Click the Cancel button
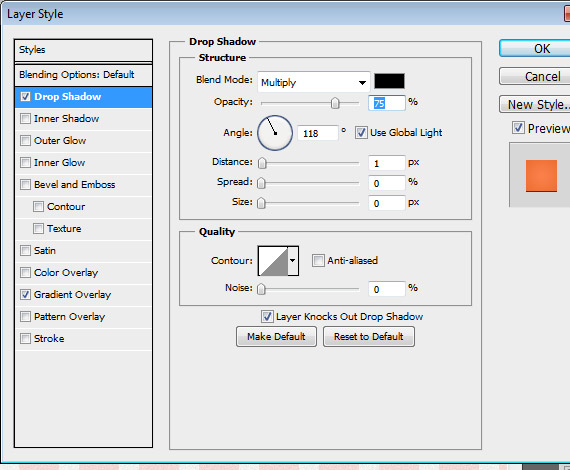Viewport: 570px width, 470px height. click(x=535, y=76)
